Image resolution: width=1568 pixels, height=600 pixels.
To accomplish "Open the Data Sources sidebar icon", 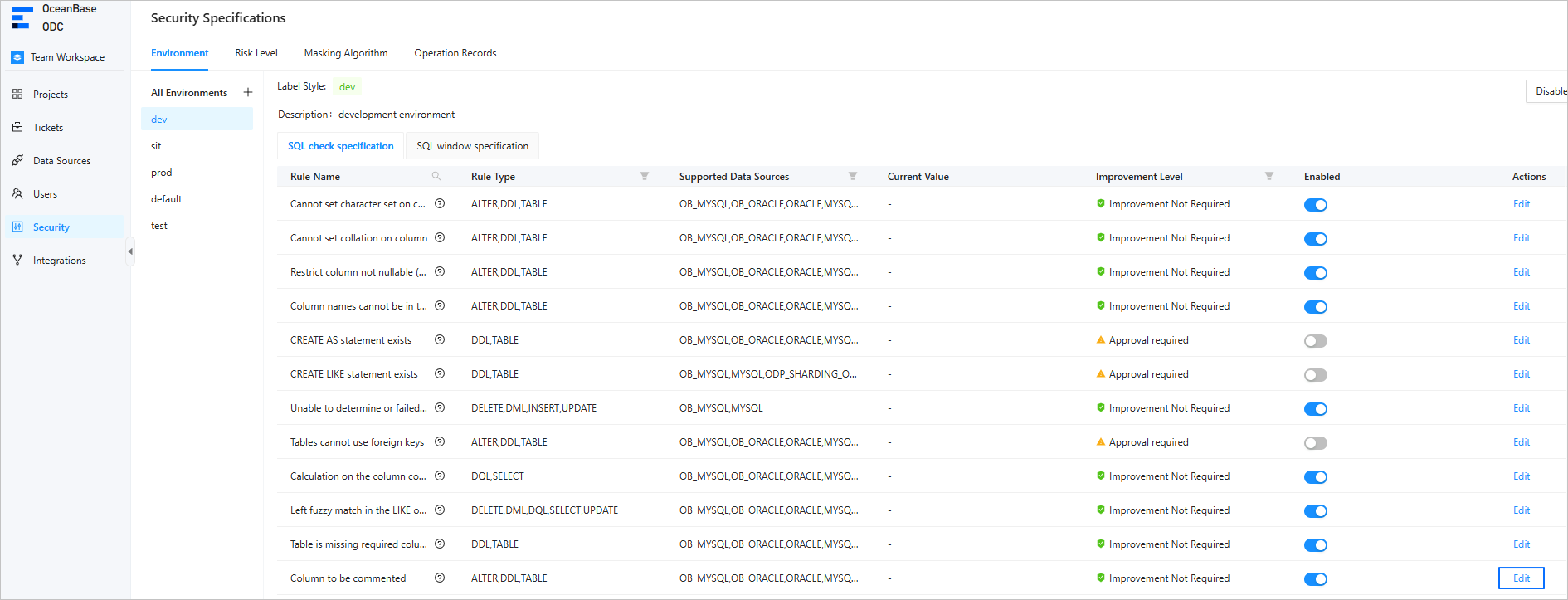I will coord(17,161).
